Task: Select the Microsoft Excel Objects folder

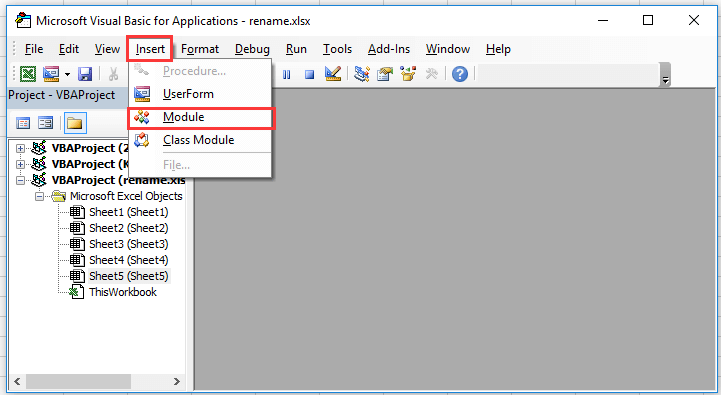Action: click(126, 196)
